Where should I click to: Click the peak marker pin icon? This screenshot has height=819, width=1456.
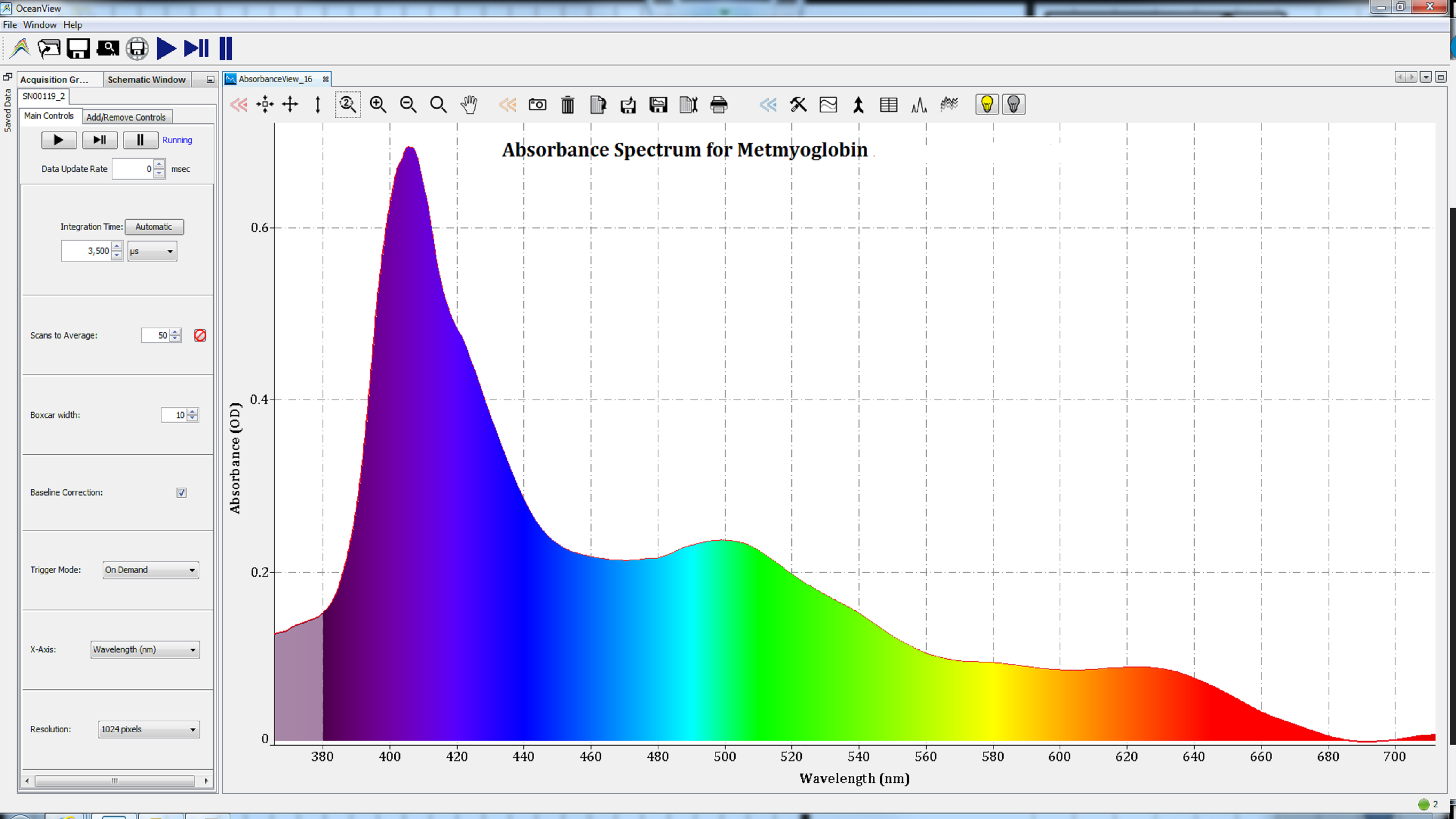[858, 105]
